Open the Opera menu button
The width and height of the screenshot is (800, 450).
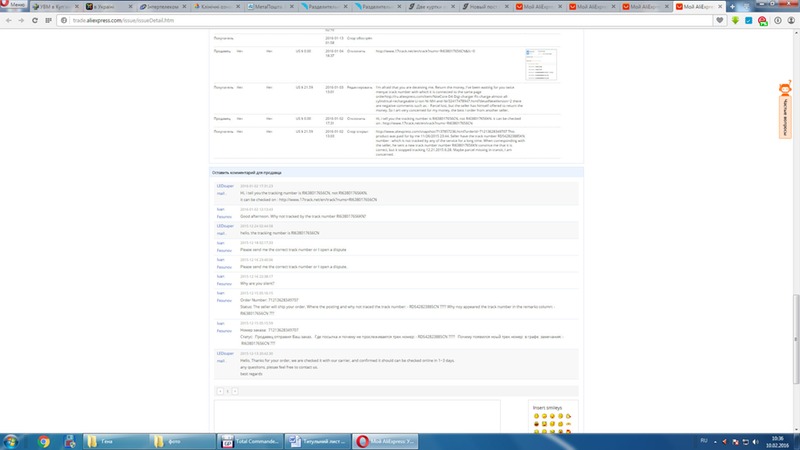point(14,5)
